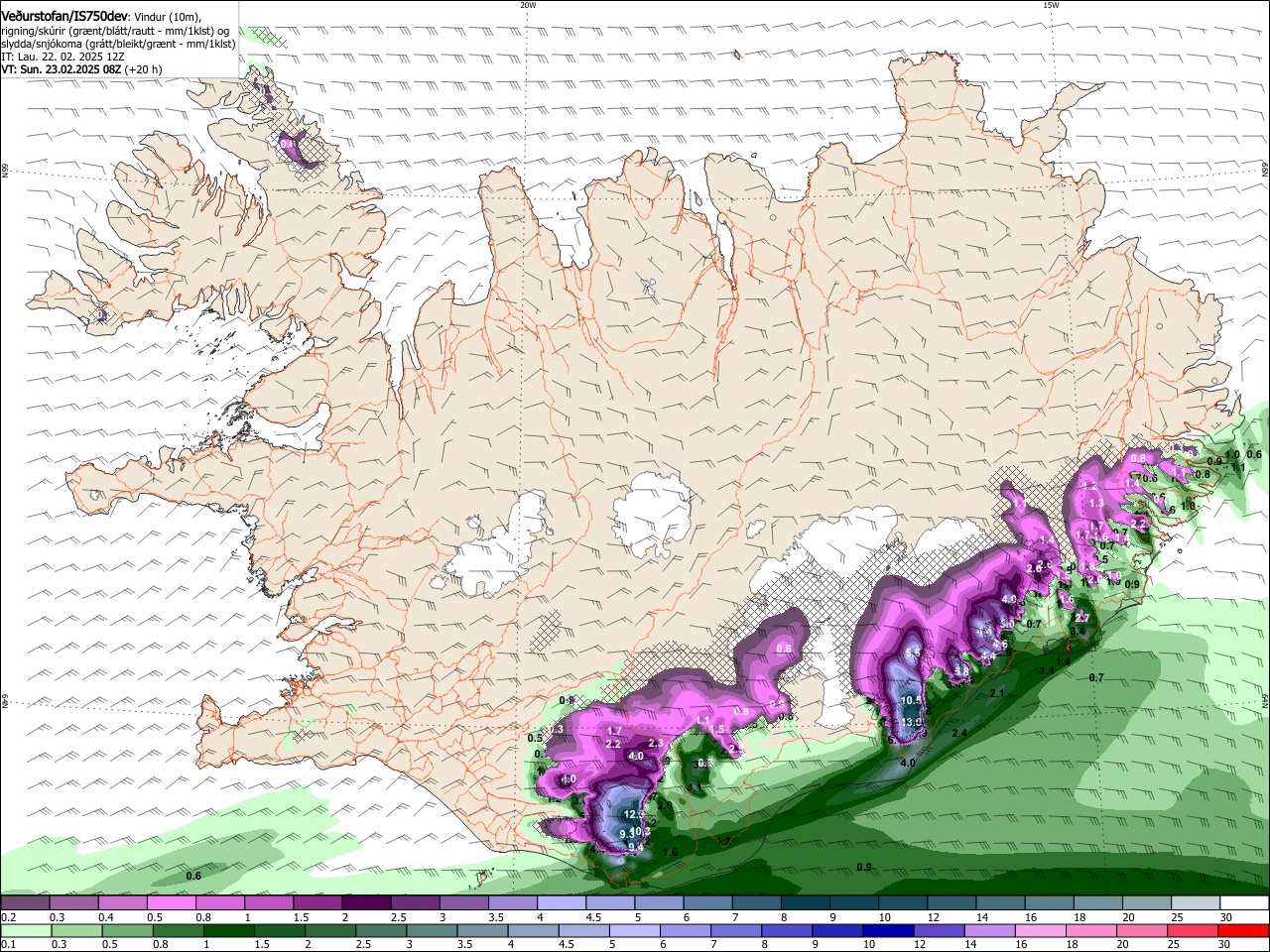The image size is (1270, 952).
Task: Click the 15W longitude label
Action: tap(1051, 5)
